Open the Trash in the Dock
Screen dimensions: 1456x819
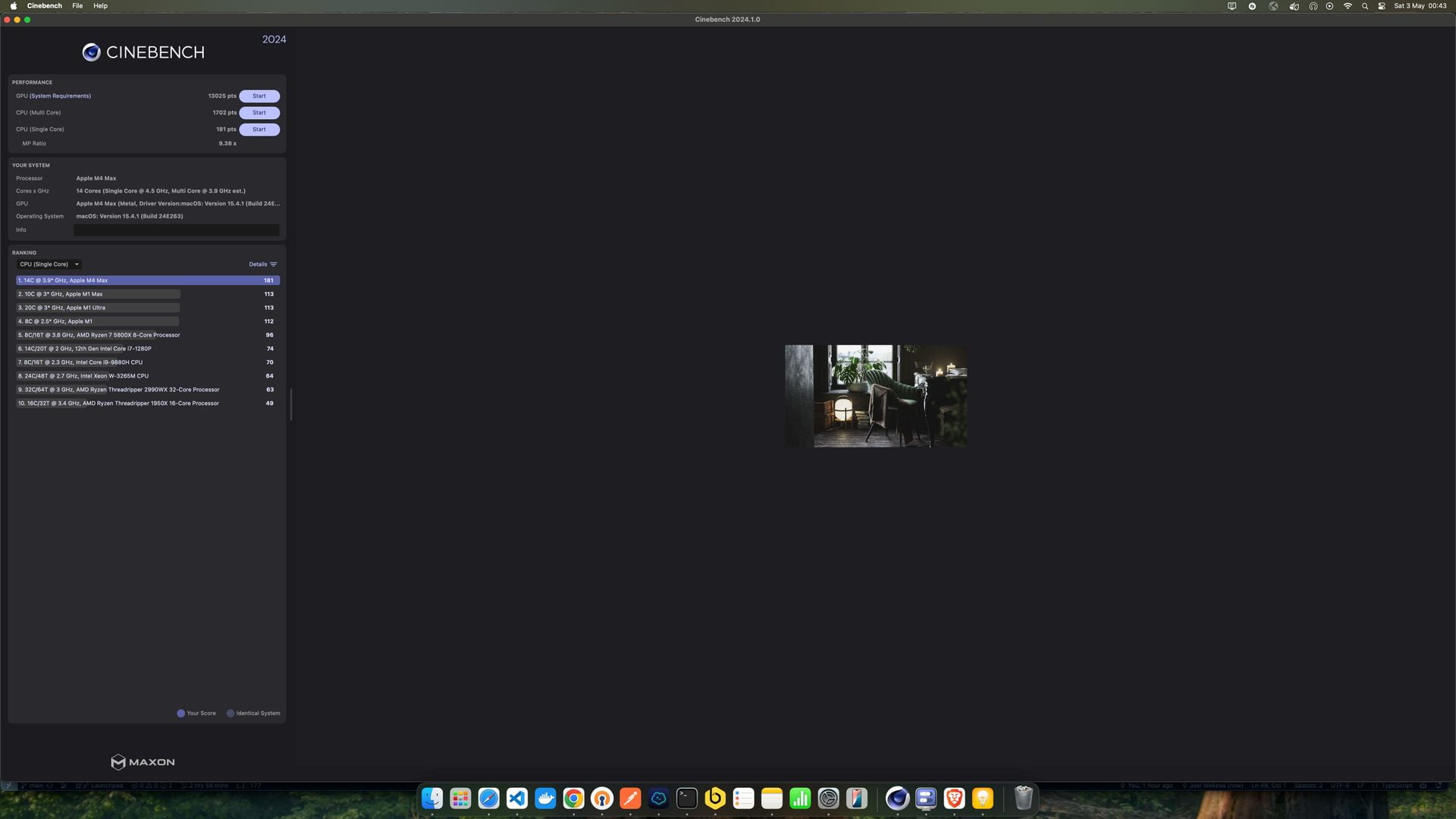pyautogui.click(x=1024, y=799)
